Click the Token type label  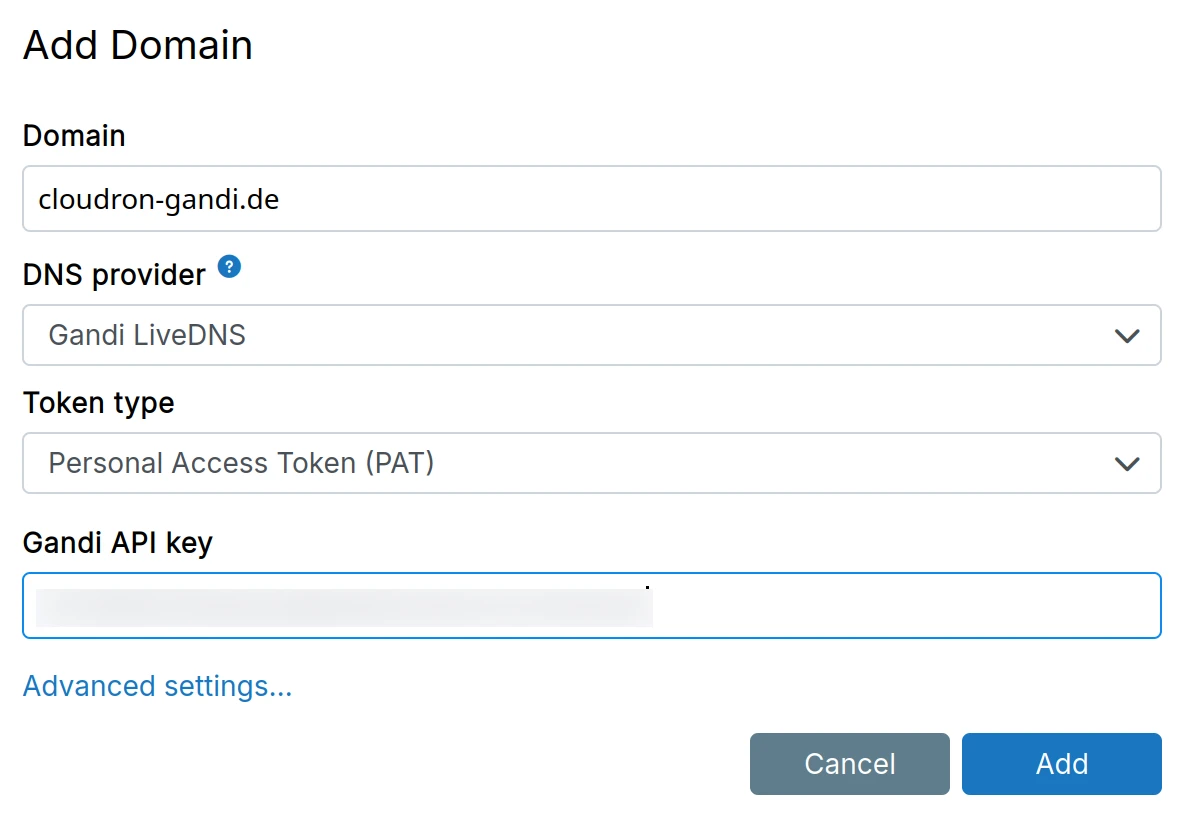[98, 403]
